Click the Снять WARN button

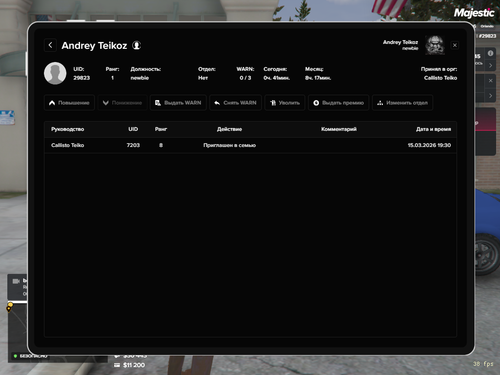point(235,103)
